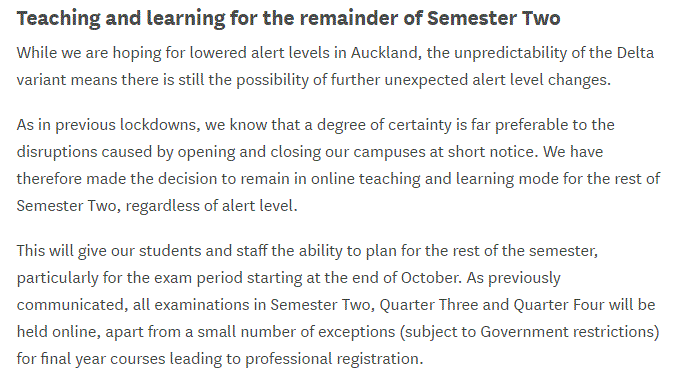This screenshot has height=373, width=684.
Task: Click the phrase 'Government restrictions' in parentheses
Action: click(567, 332)
